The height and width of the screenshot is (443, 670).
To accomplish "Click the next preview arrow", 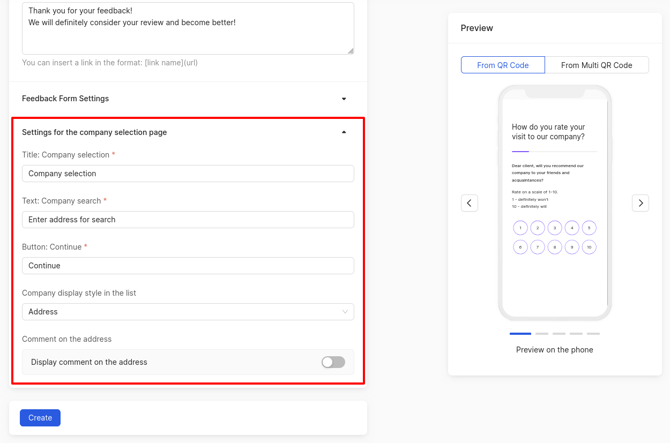I will click(x=640, y=203).
